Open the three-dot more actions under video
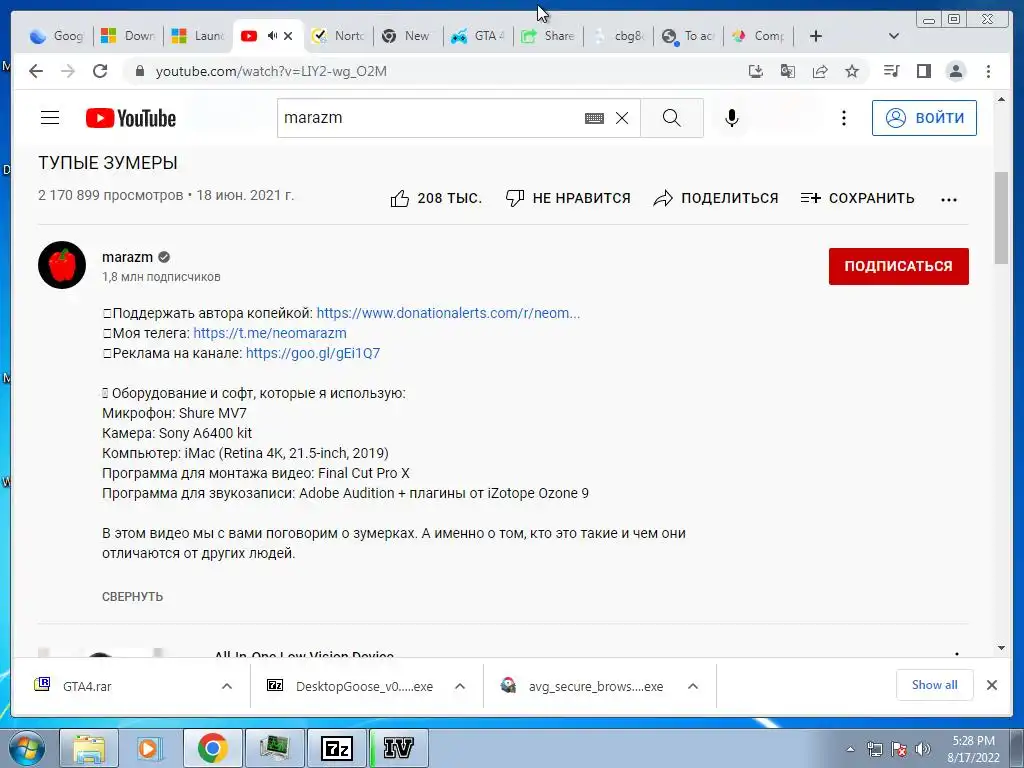 pyautogui.click(x=949, y=199)
